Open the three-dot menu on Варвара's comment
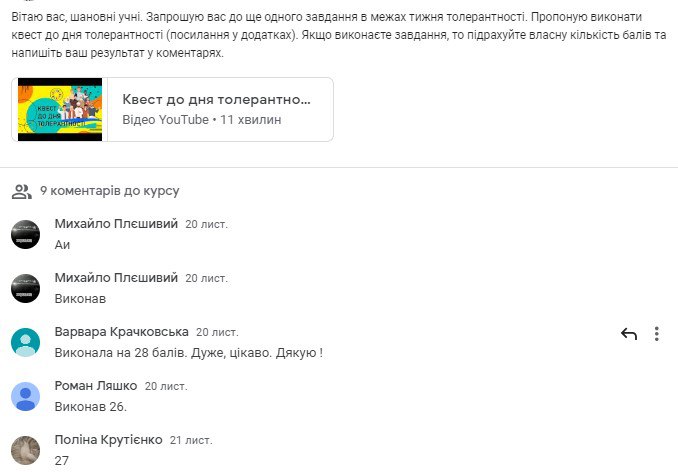This screenshot has height=472, width=678. [x=656, y=334]
